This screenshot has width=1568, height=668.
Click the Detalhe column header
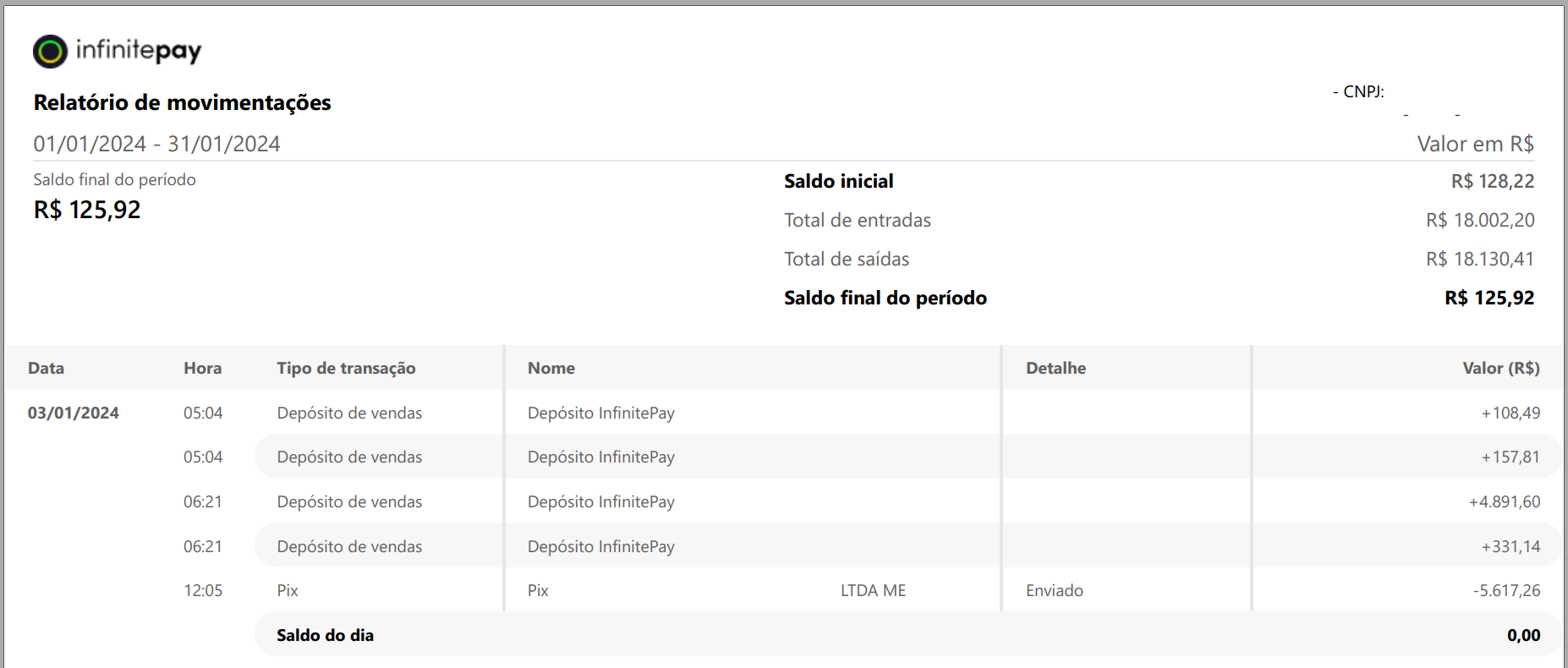pos(1055,368)
